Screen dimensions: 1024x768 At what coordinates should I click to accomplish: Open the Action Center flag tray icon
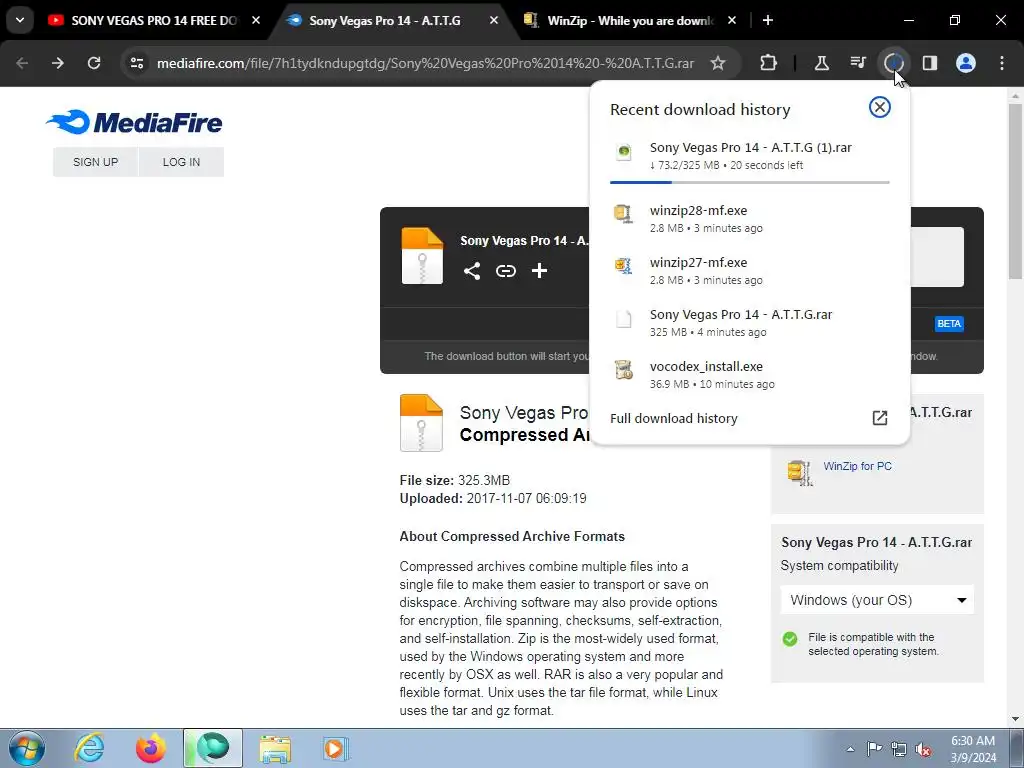(874, 748)
